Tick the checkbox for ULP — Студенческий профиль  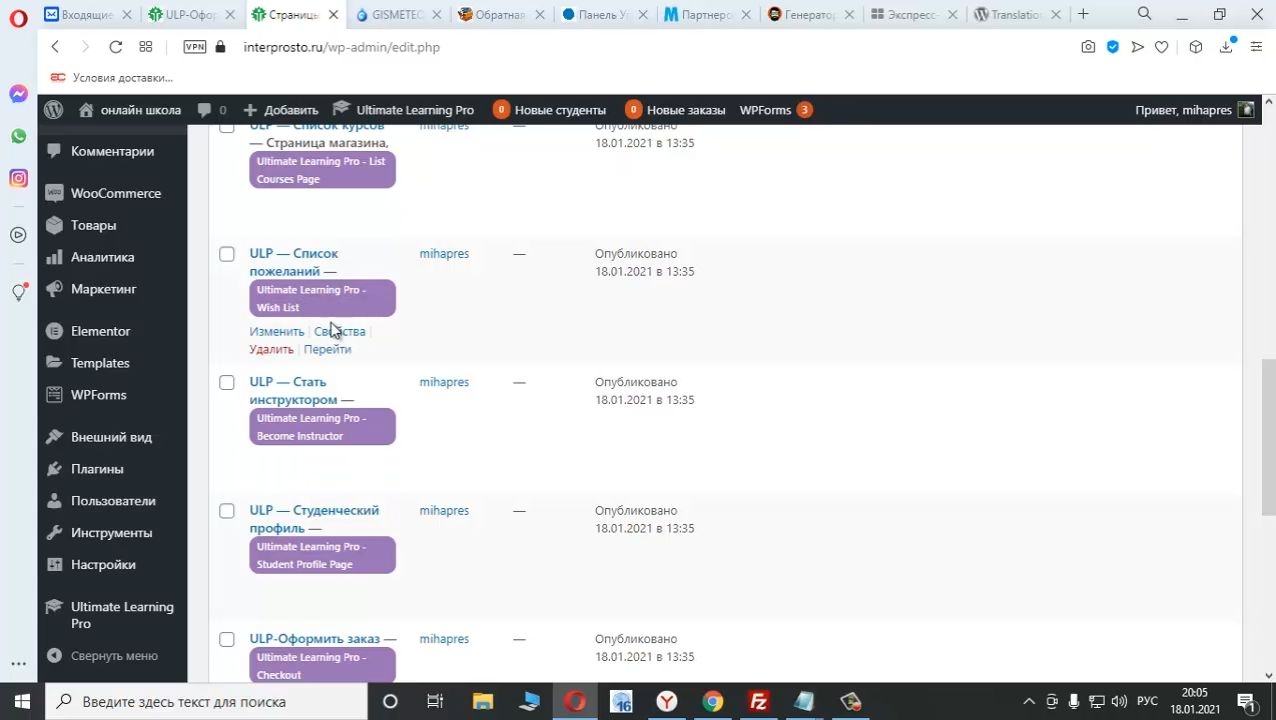[227, 511]
